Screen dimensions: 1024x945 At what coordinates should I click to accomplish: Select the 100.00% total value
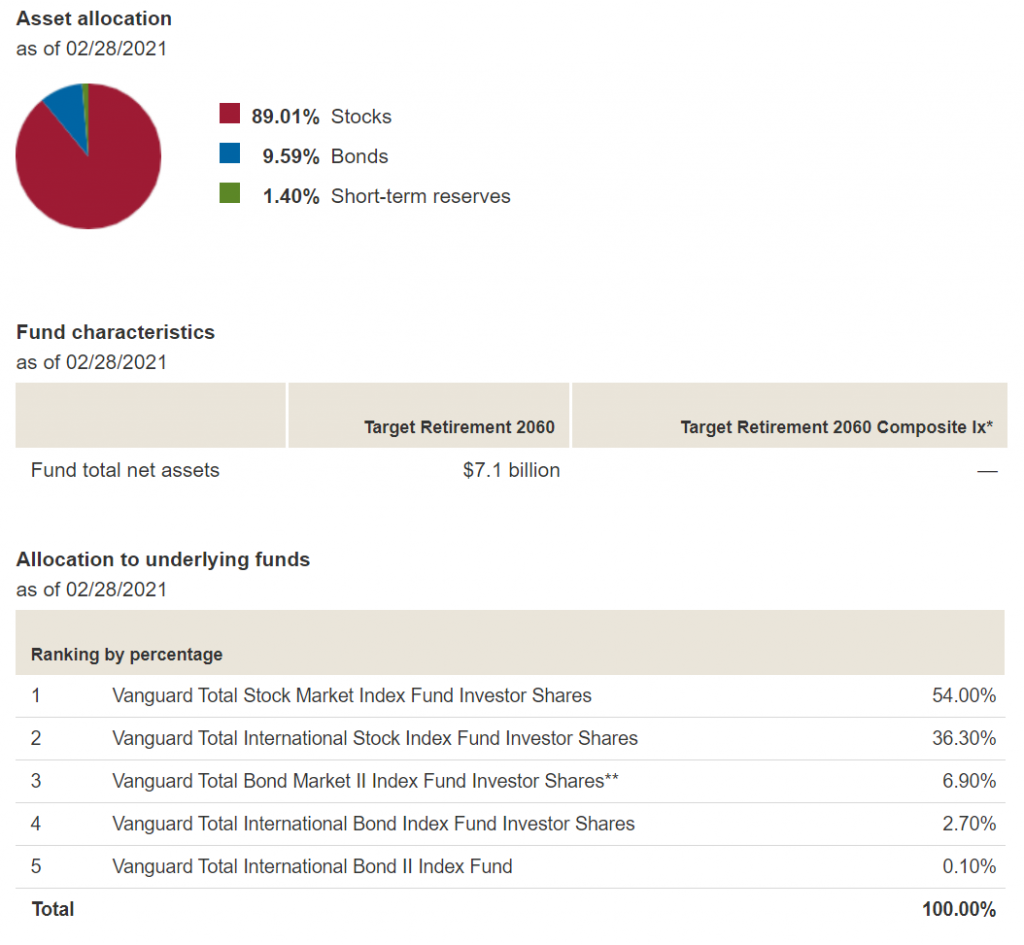(959, 909)
